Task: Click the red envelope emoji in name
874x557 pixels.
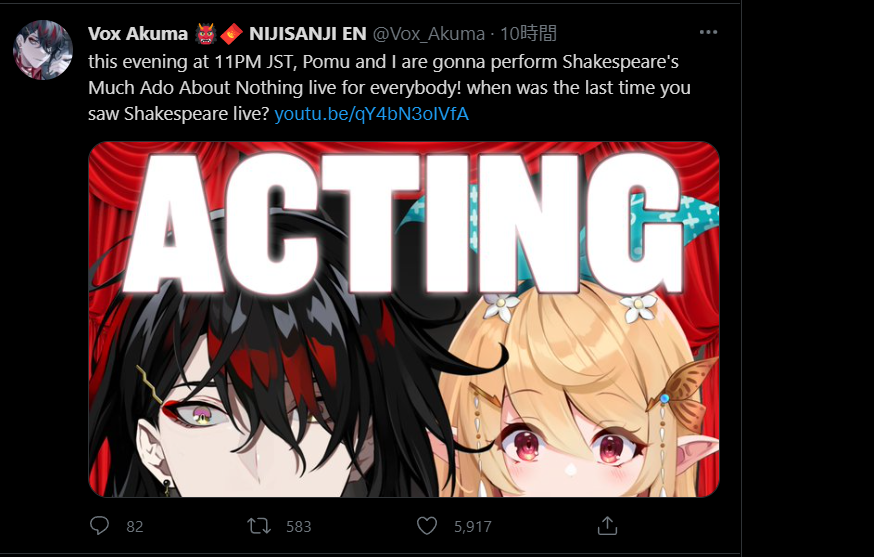Action: [x=231, y=34]
